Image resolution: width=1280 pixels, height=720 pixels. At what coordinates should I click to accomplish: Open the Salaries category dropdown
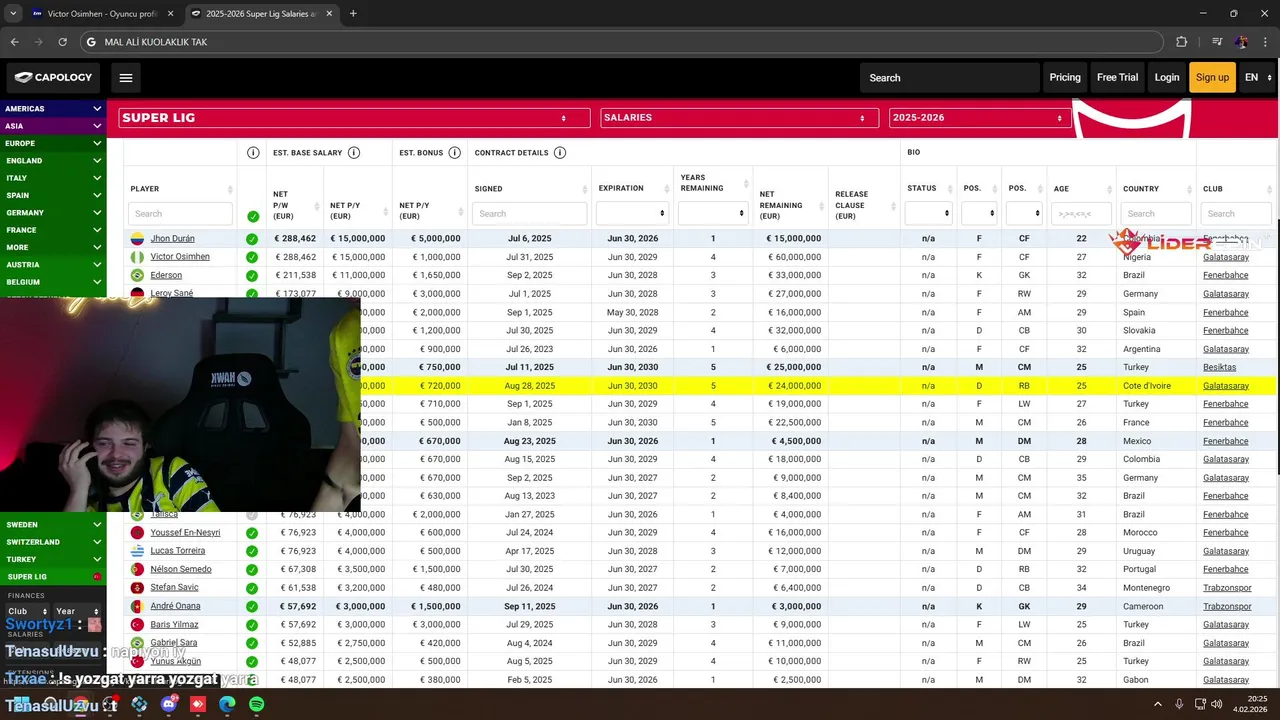(x=739, y=118)
